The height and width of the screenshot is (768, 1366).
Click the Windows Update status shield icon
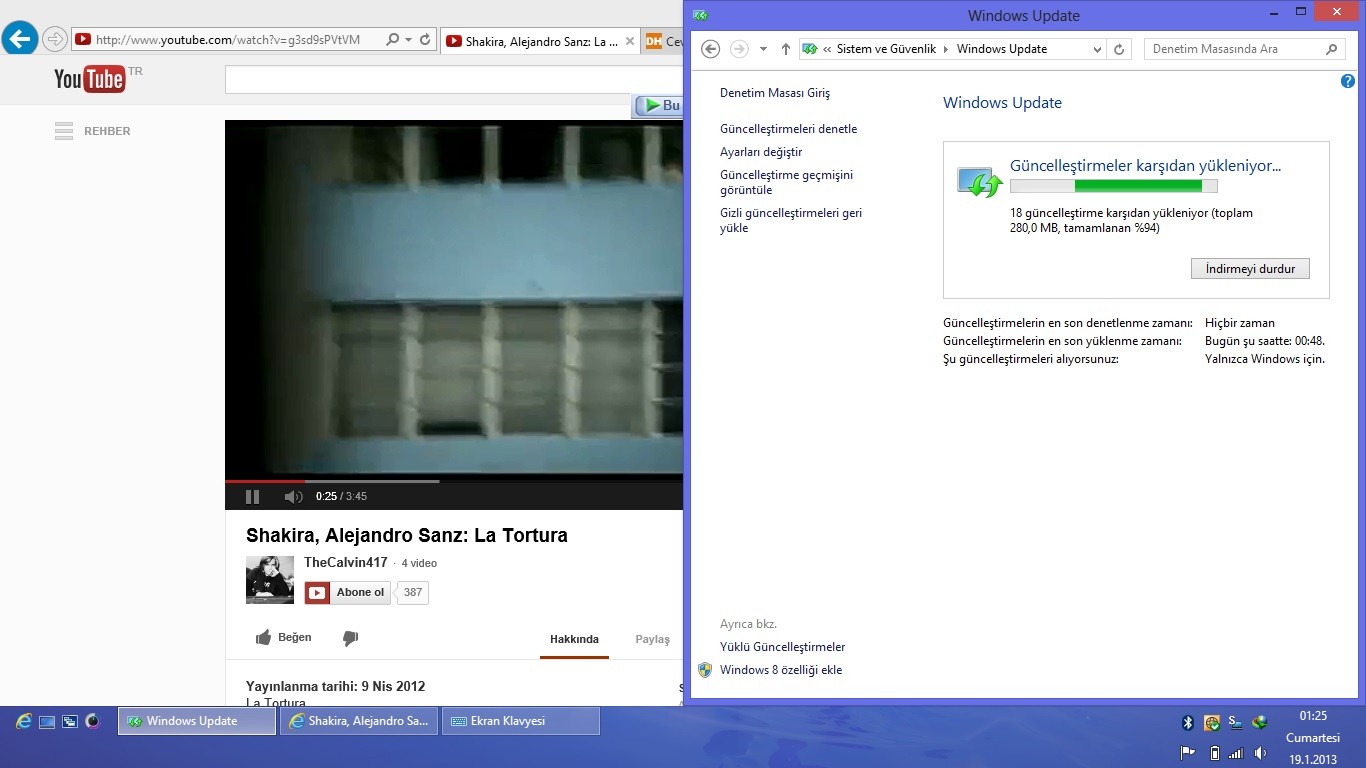[x=979, y=182]
